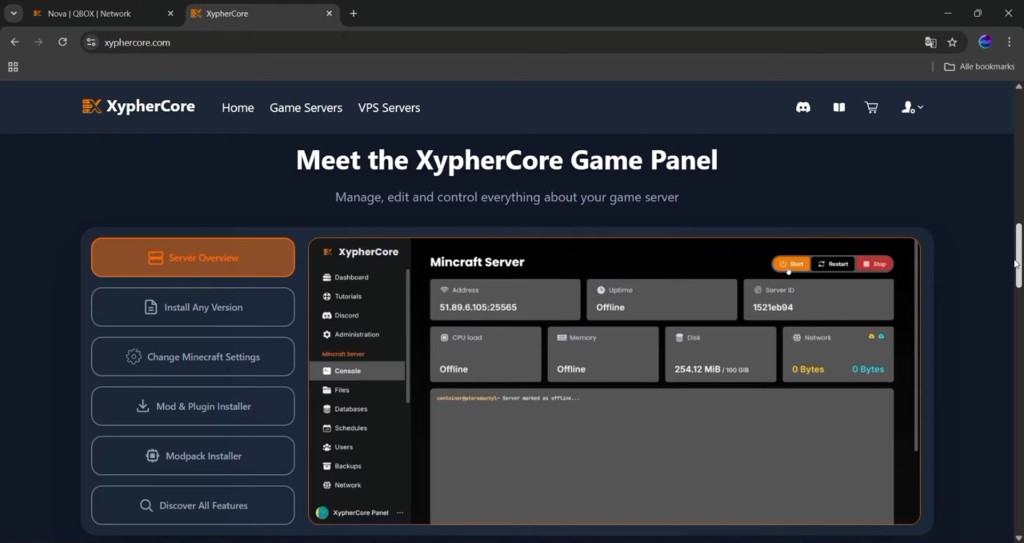Open Discord in panel sidebar
Image resolution: width=1024 pixels, height=543 pixels.
pyautogui.click(x=341, y=316)
